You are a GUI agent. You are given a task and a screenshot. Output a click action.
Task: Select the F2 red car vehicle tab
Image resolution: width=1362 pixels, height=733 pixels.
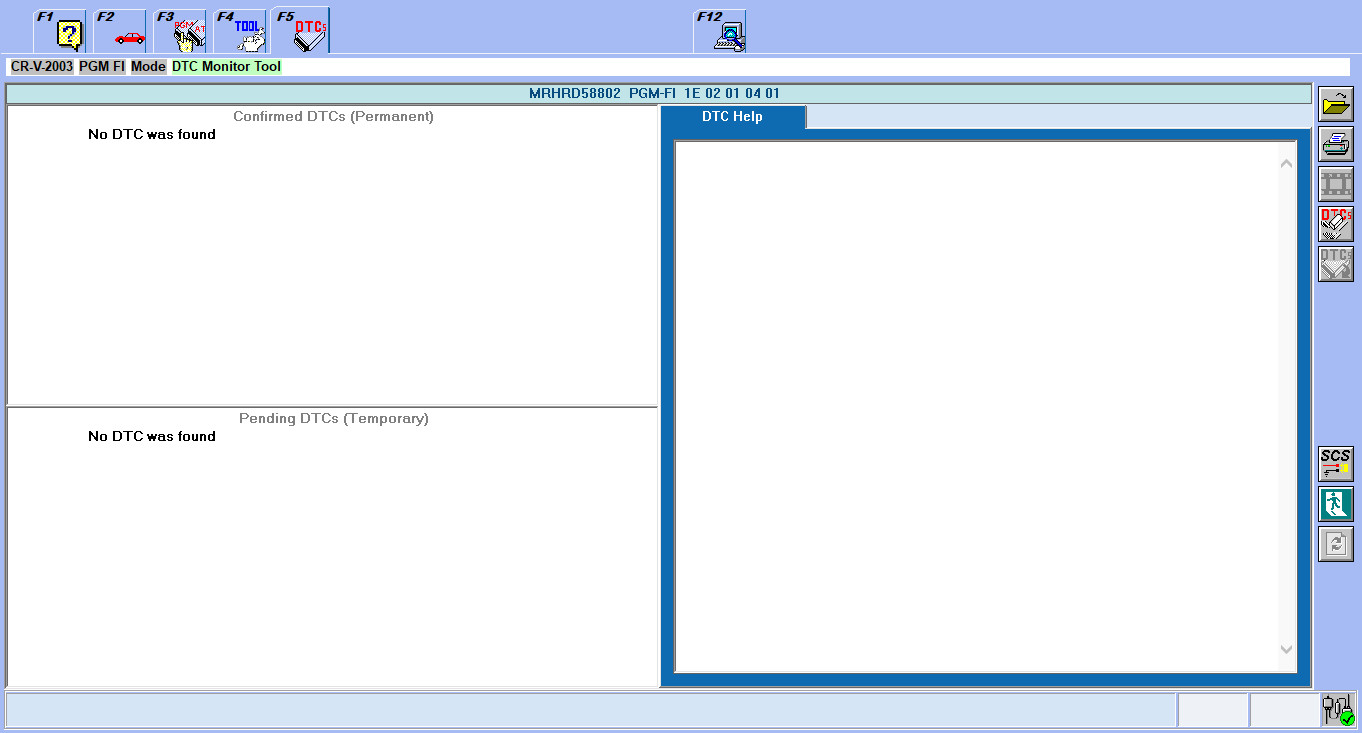[120, 31]
